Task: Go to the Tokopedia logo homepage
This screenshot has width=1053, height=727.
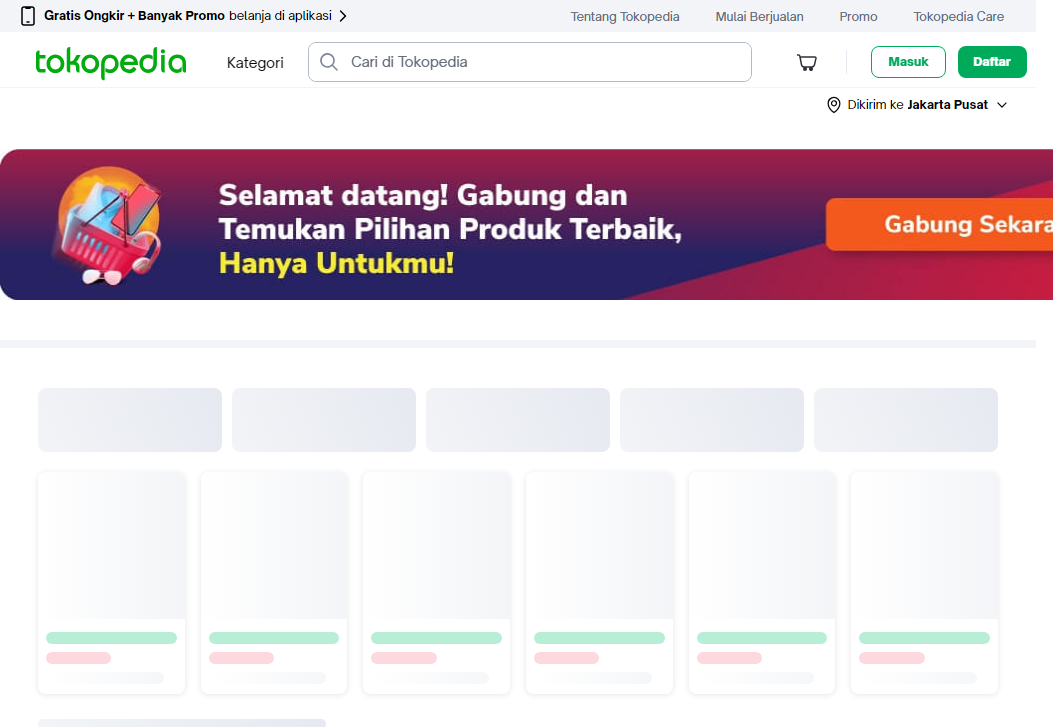Action: point(111,62)
